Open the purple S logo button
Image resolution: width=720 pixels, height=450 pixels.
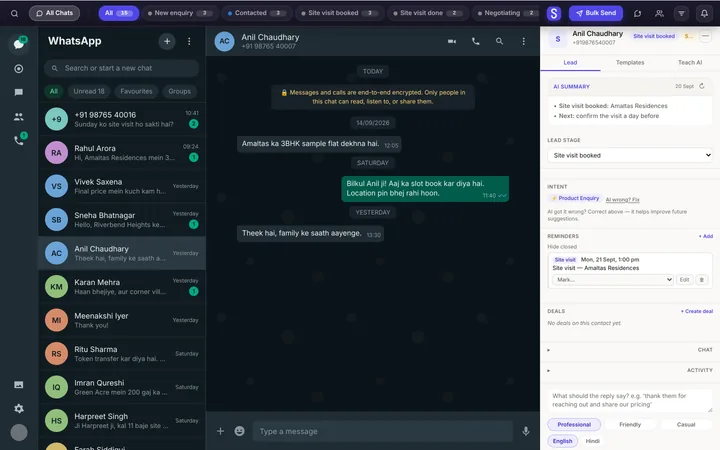554,13
